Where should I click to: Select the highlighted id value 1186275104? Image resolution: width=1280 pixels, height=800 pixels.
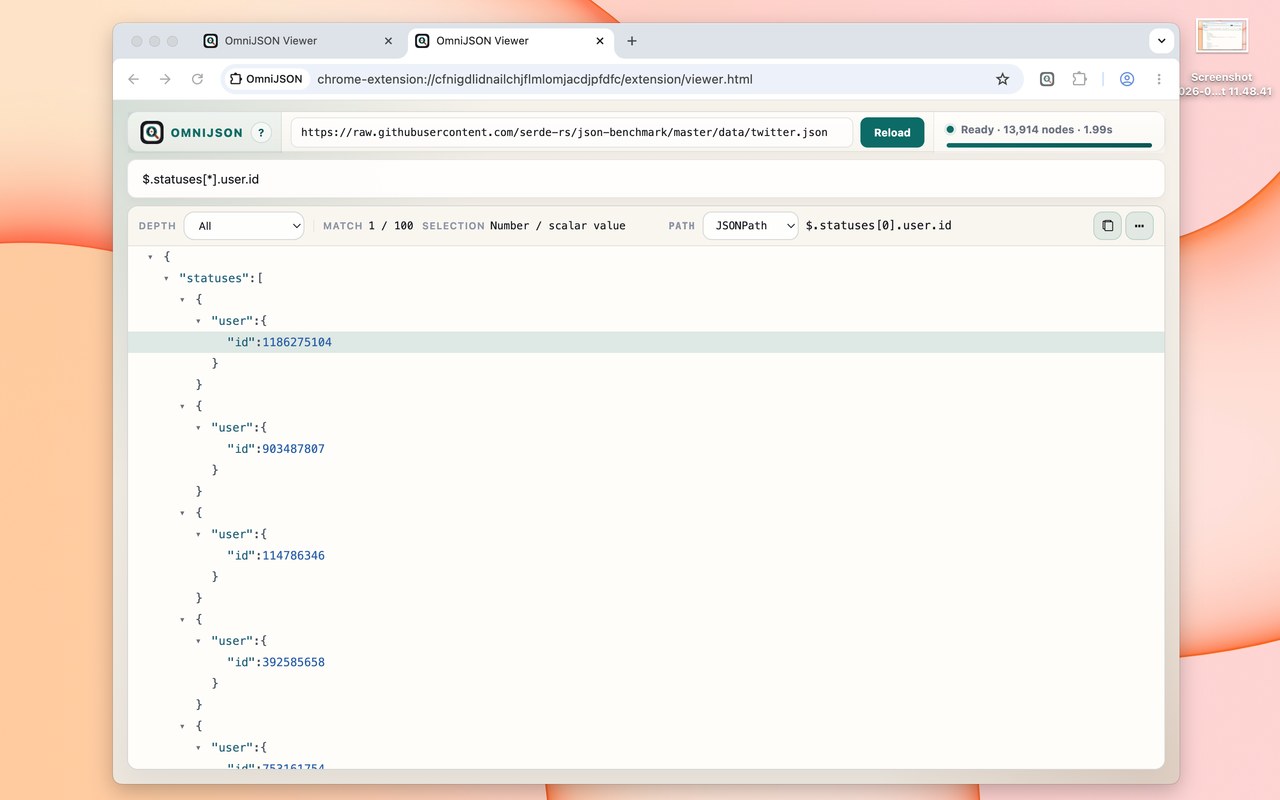coord(297,342)
